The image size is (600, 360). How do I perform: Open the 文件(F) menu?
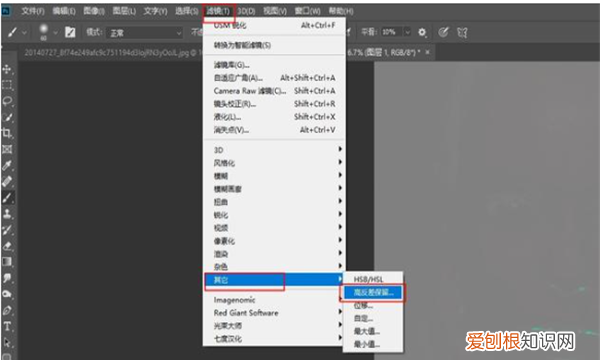(33, 11)
